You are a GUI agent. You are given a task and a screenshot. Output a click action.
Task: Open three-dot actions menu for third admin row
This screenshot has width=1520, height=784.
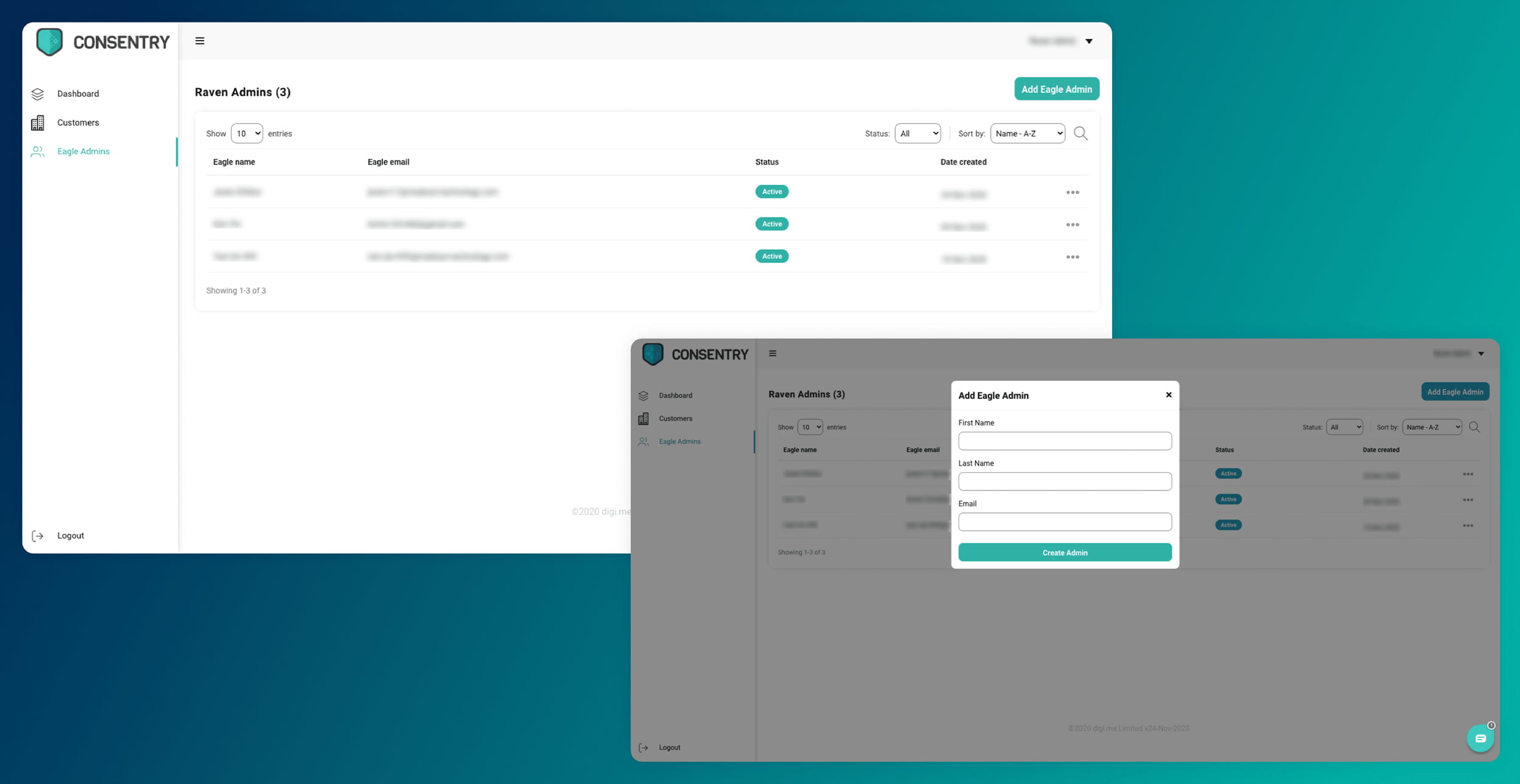point(1073,257)
